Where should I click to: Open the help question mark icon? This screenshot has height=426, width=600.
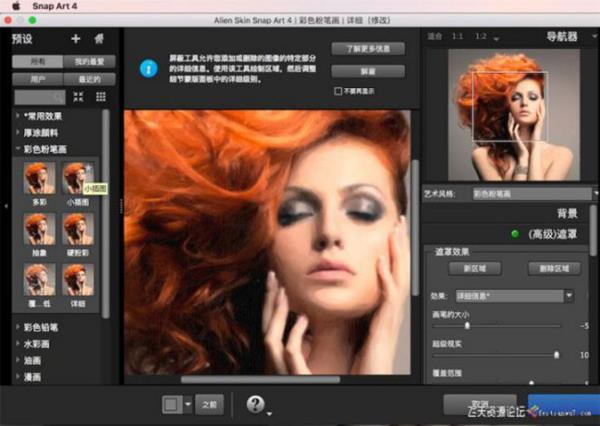[254, 403]
